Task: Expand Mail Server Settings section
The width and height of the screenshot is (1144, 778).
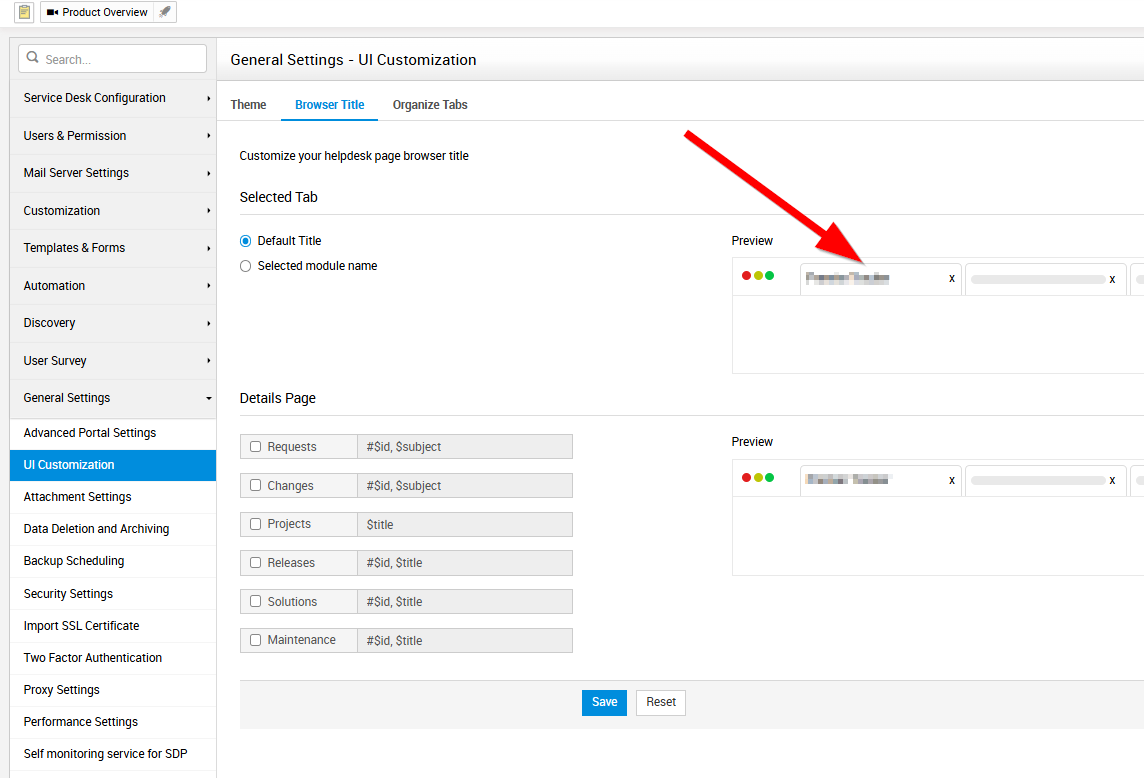Action: click(112, 173)
